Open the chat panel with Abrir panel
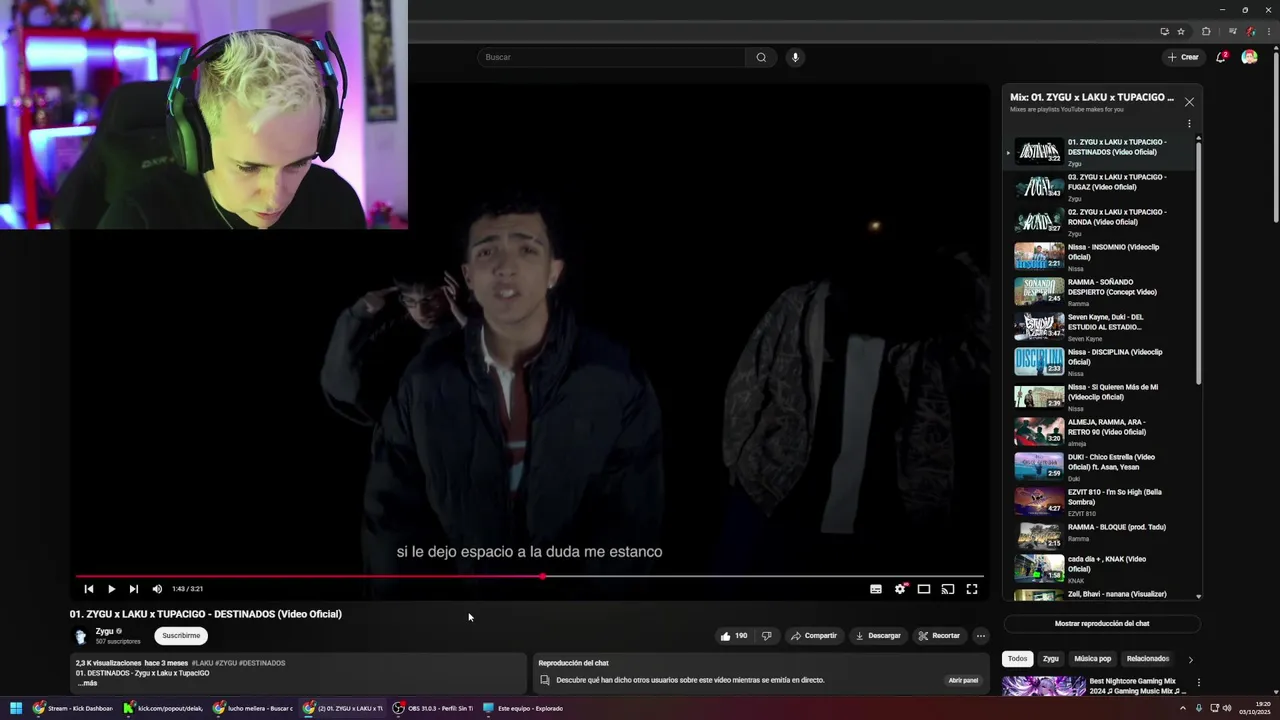1280x720 pixels. tap(963, 680)
